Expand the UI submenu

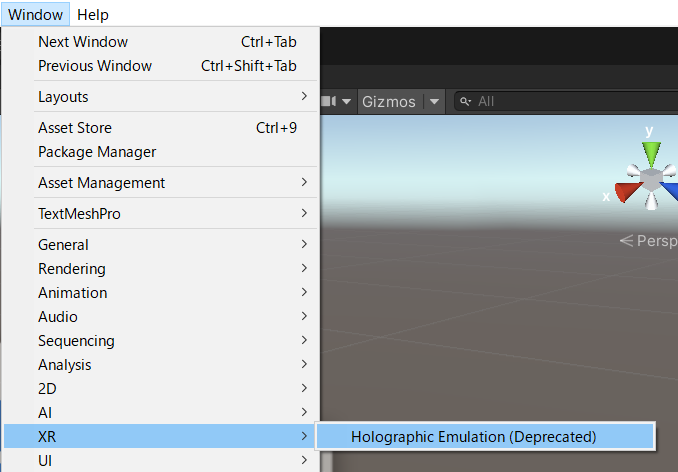[160, 460]
